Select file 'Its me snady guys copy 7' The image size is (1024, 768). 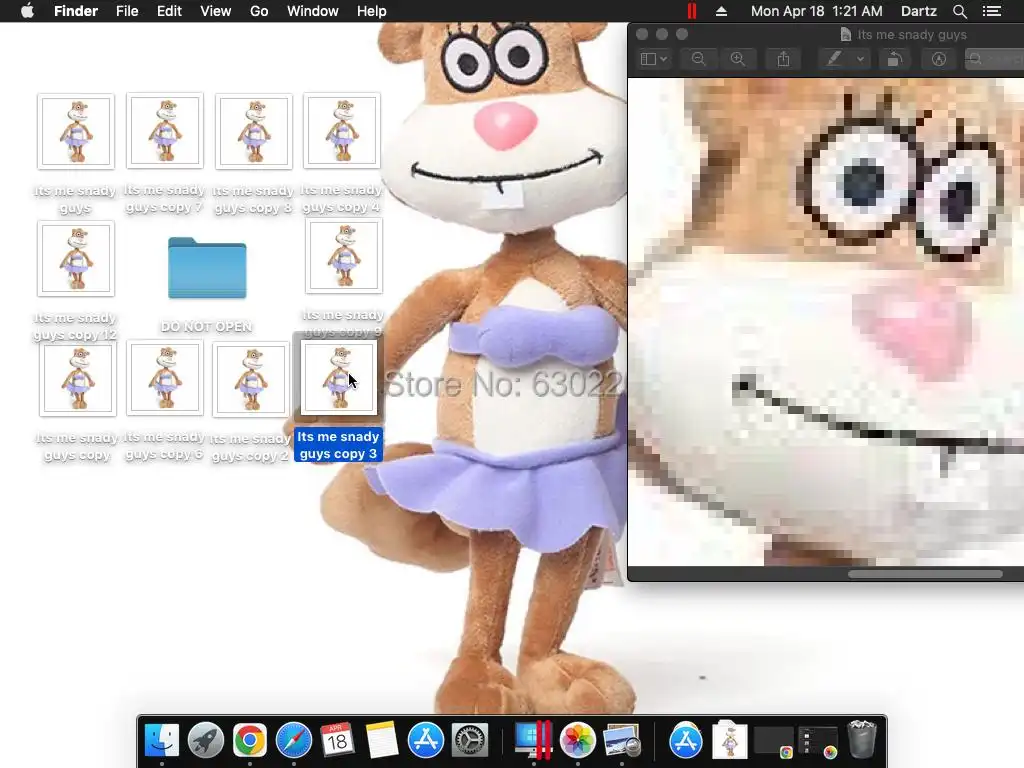click(x=165, y=131)
